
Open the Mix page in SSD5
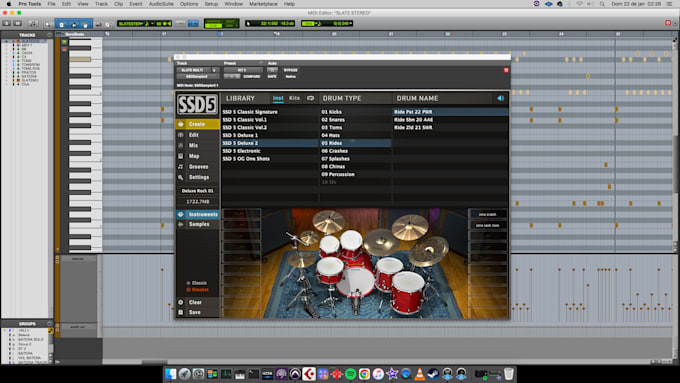pyautogui.click(x=197, y=145)
